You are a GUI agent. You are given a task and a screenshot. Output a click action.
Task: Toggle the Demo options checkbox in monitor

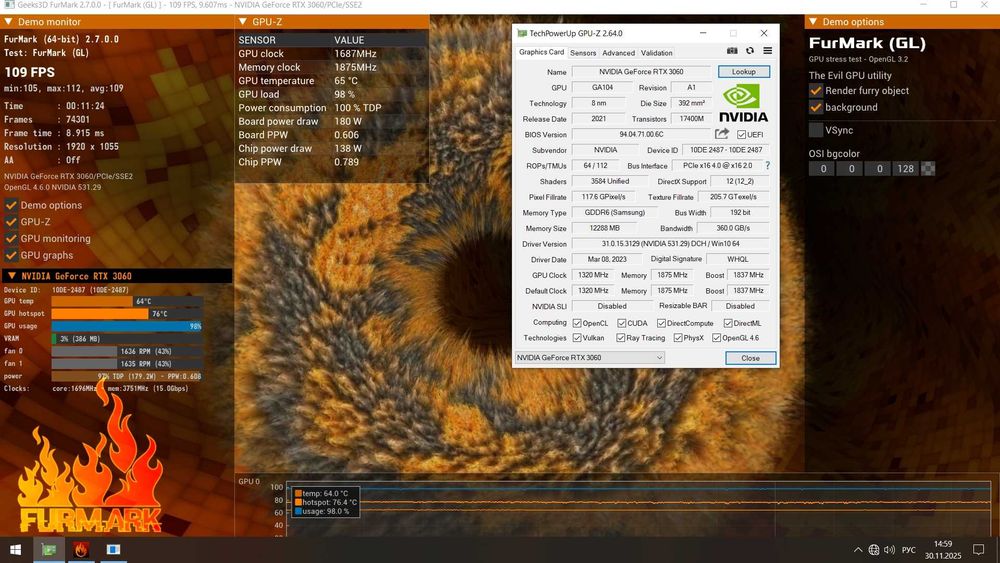pyautogui.click(x=11, y=205)
